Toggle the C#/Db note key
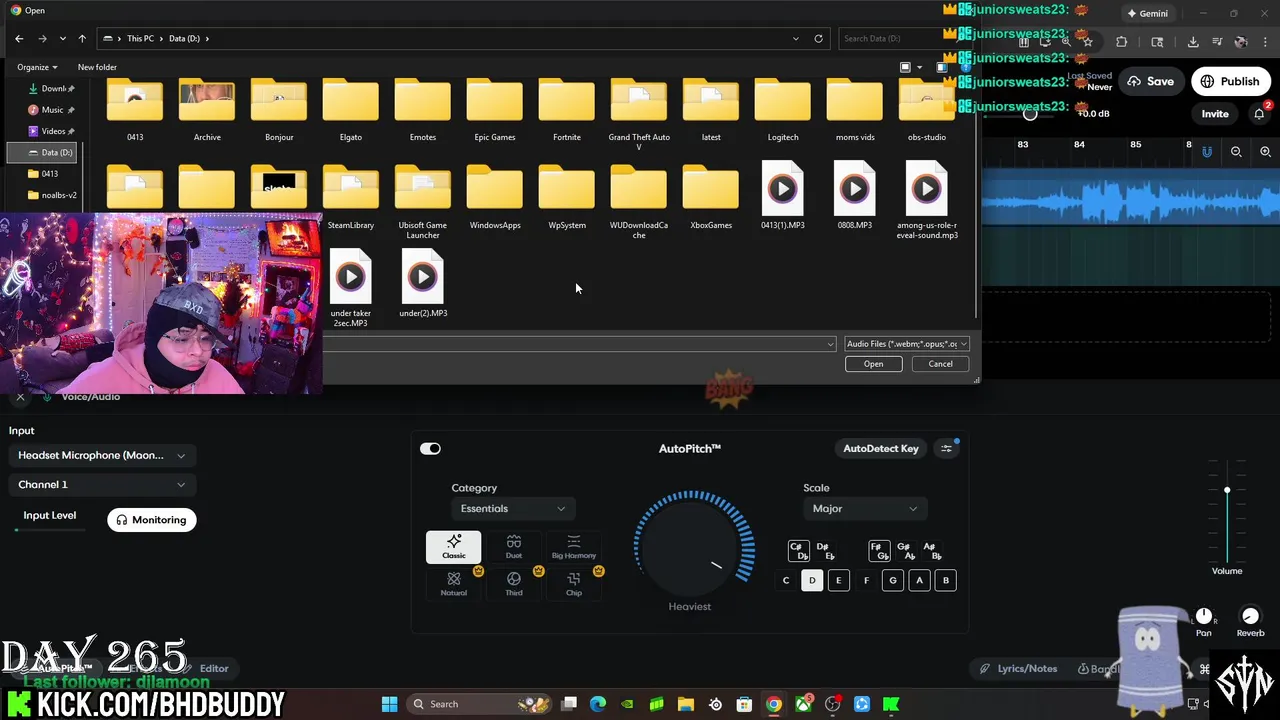 pyautogui.click(x=798, y=551)
